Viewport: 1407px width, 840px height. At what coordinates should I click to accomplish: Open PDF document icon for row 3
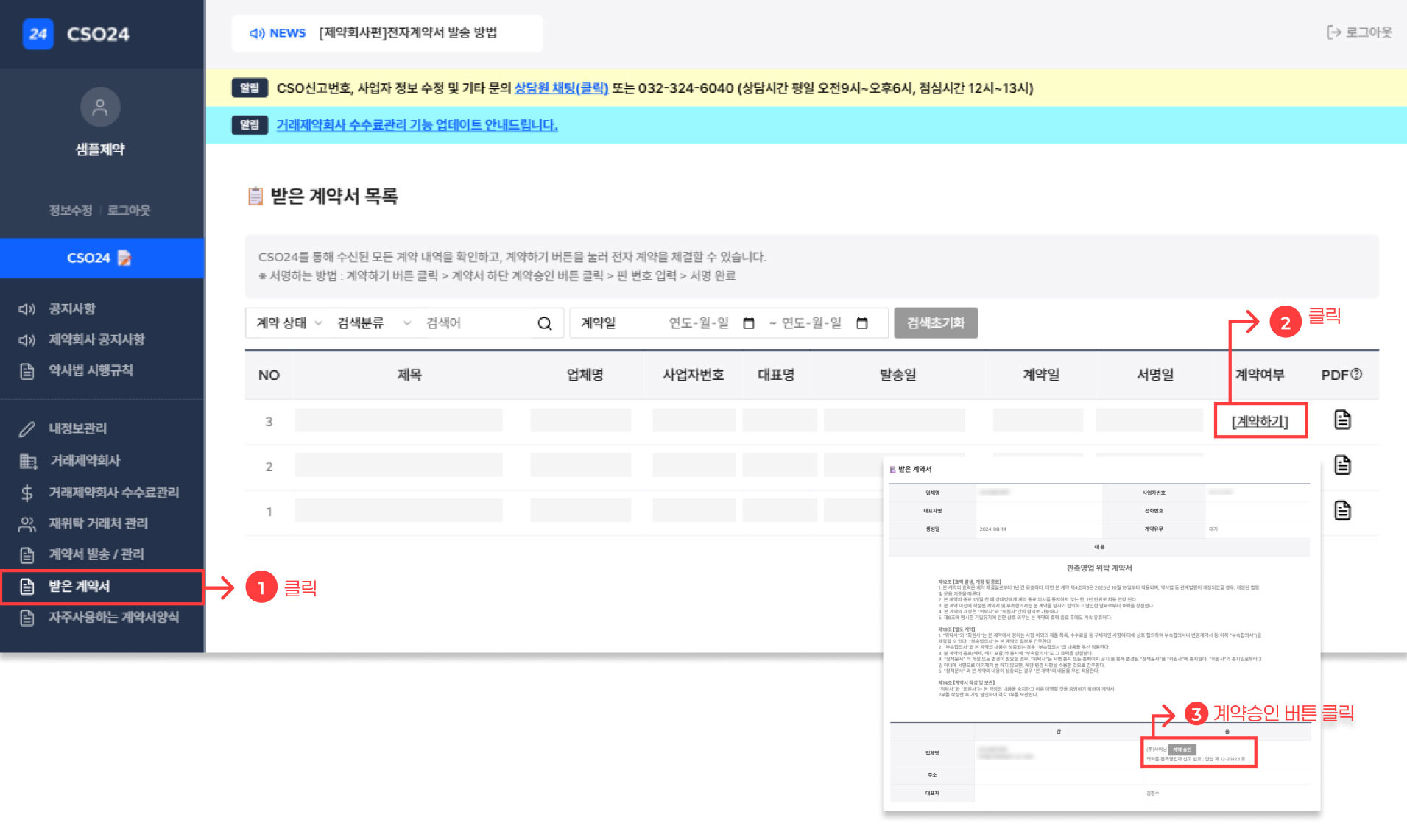tap(1342, 420)
